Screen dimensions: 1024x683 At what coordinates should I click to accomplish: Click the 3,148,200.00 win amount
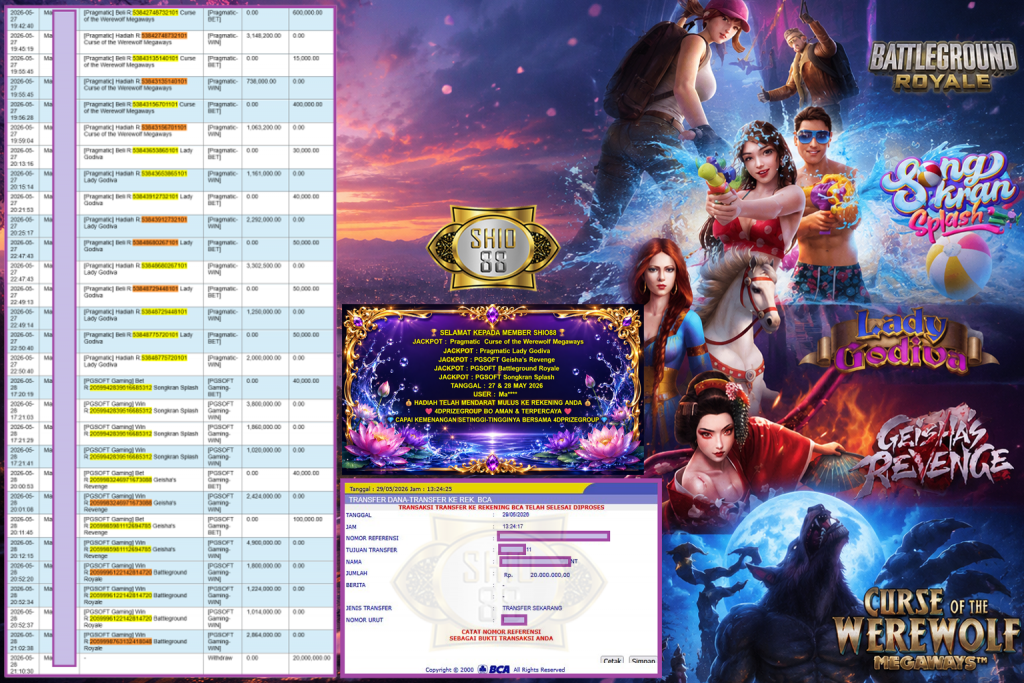[x=263, y=35]
